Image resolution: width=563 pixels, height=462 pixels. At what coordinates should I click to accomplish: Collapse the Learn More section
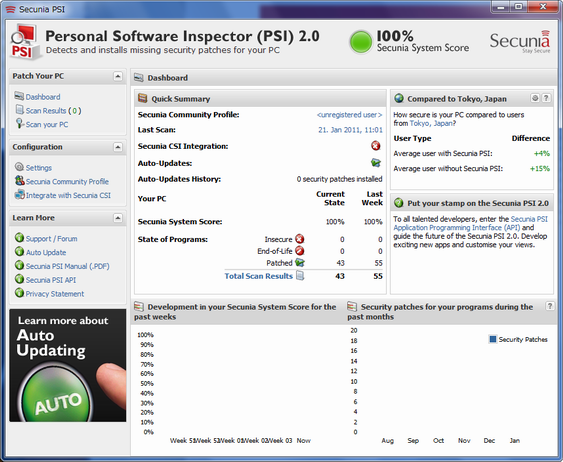117,218
